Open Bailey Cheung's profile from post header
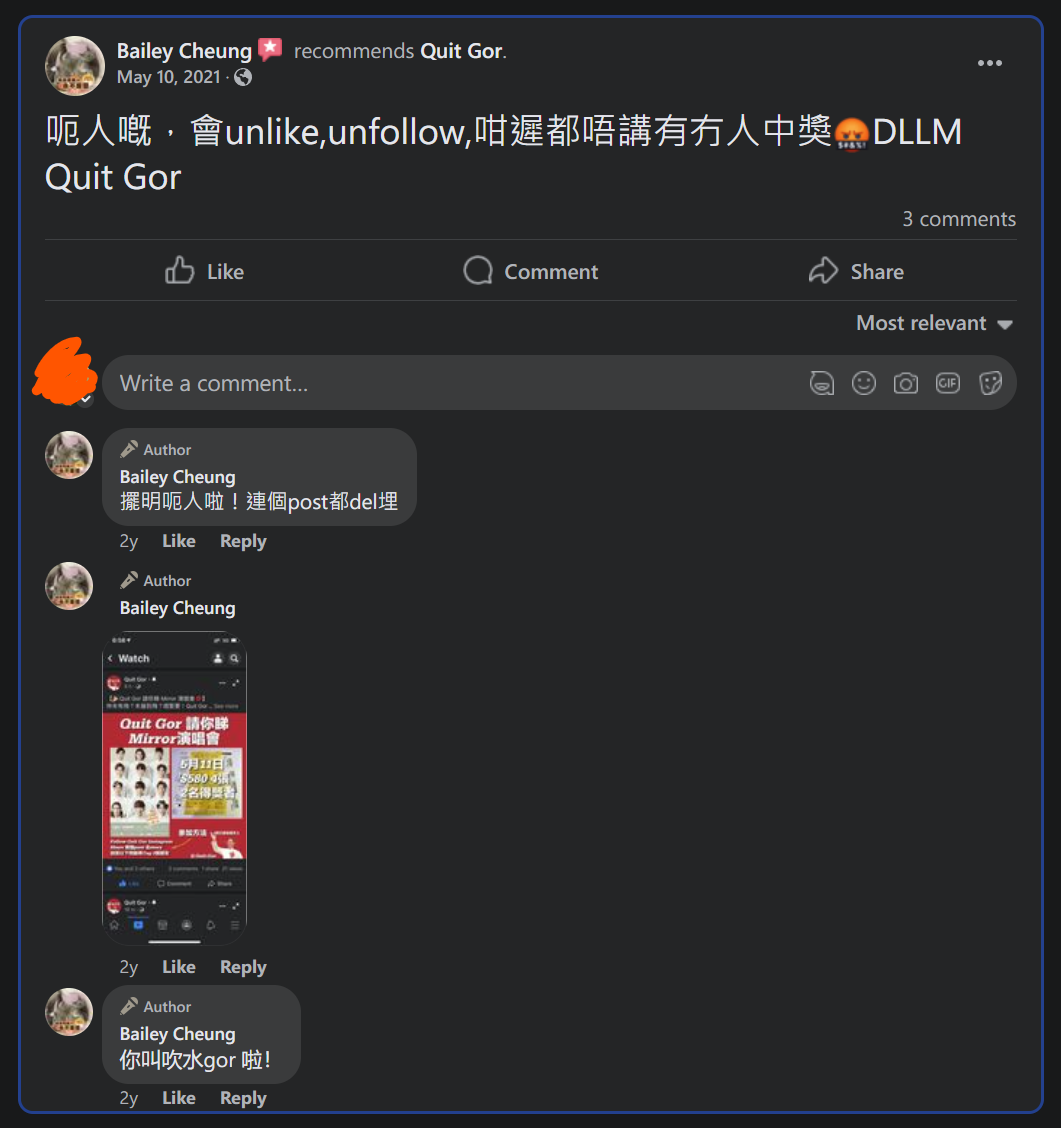Viewport: 1061px width, 1128px height. click(x=184, y=51)
